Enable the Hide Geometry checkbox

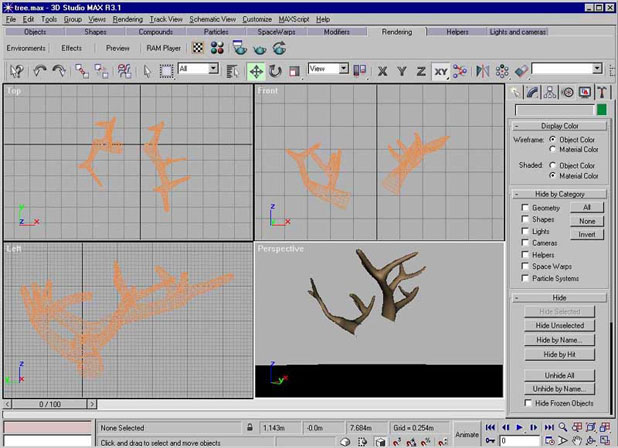pyautogui.click(x=526, y=208)
